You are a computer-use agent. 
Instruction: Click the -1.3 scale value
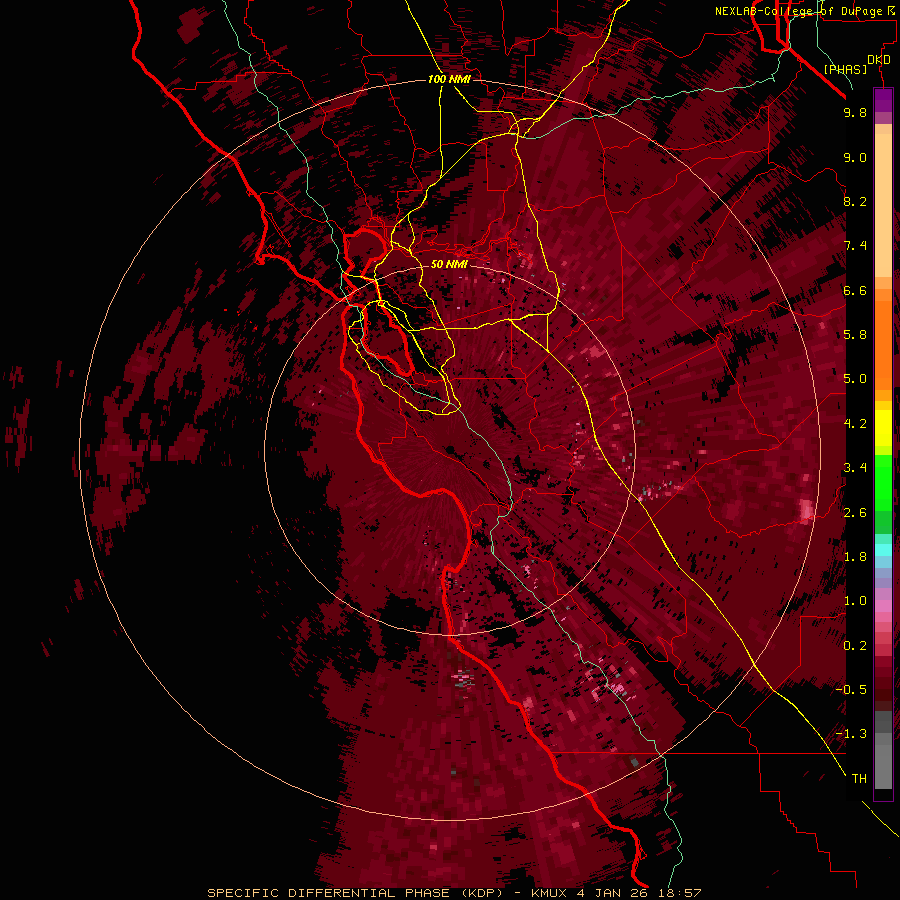pos(851,734)
